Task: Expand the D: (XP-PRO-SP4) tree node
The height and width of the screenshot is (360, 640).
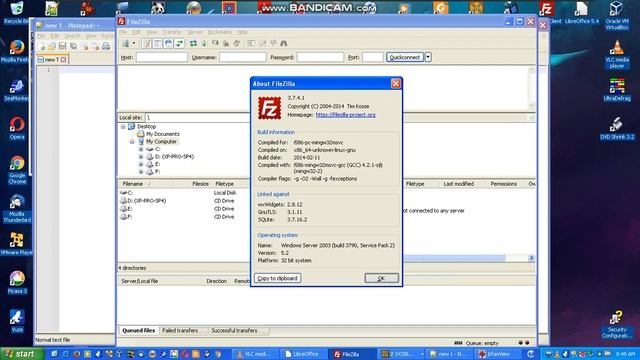Action: pos(141,157)
